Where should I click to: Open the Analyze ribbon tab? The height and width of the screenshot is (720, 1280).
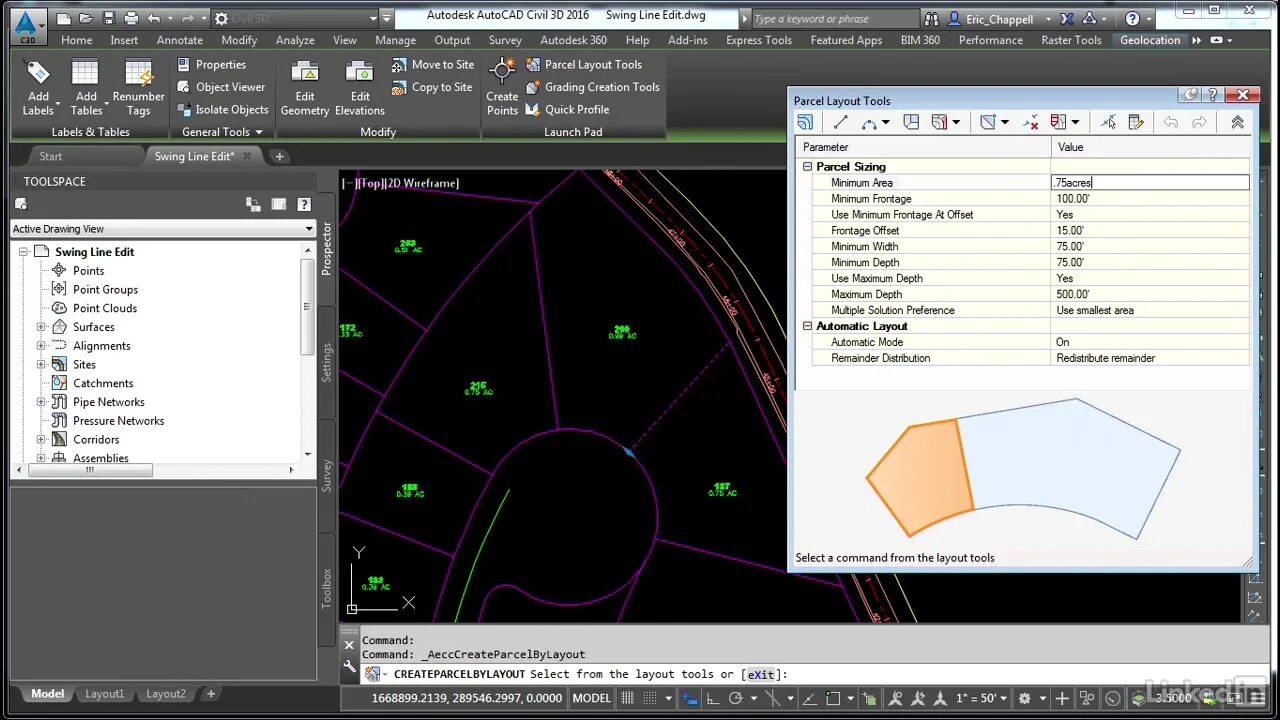pos(295,40)
